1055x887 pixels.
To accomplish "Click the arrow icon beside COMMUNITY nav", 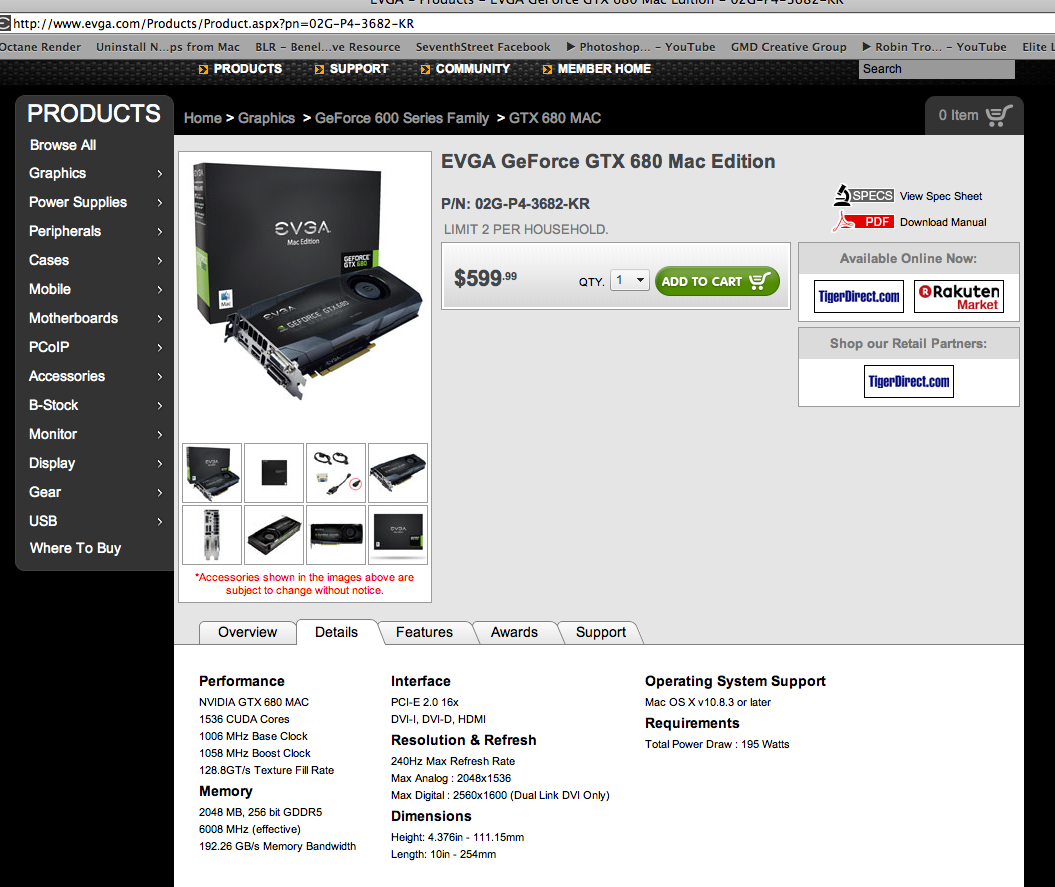I will 425,69.
